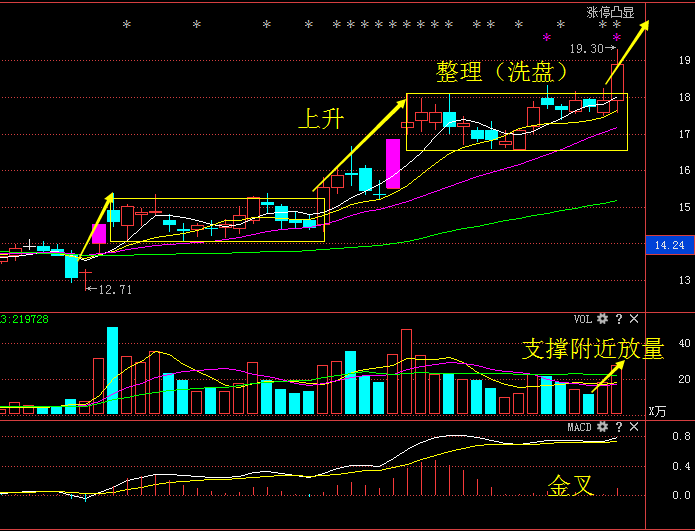
Task: Click the VOL panel help question mark
Action: point(619,319)
